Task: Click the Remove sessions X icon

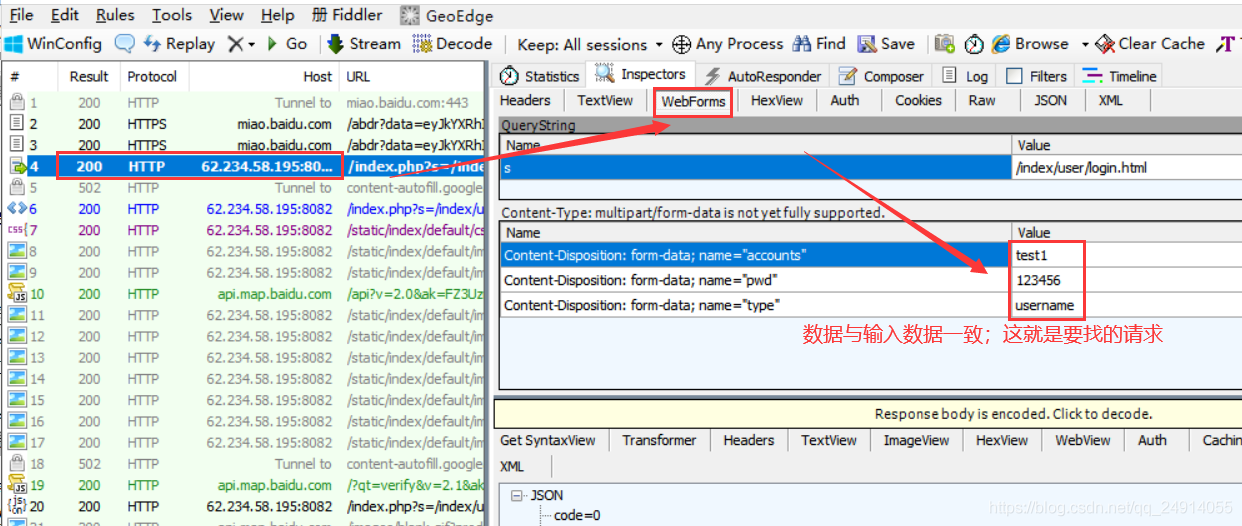Action: pos(234,44)
